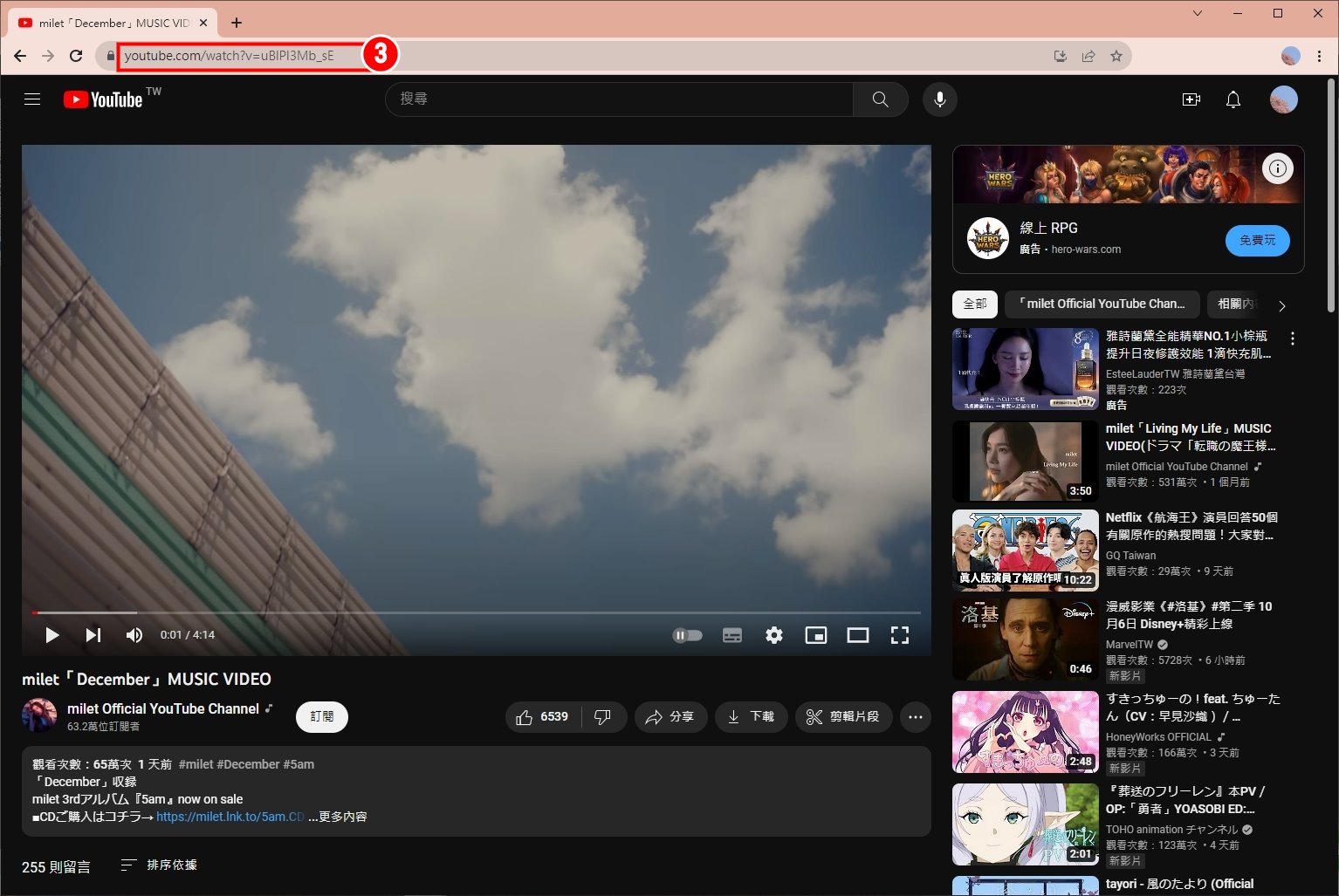Mute the video volume
The width and height of the screenshot is (1339, 896).
coord(134,635)
